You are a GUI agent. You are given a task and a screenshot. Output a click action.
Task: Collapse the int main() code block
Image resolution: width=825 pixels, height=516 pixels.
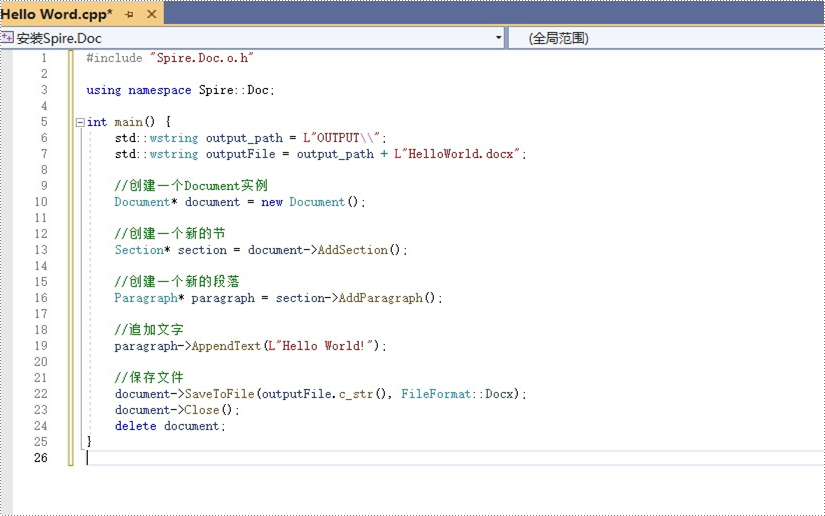[80, 122]
